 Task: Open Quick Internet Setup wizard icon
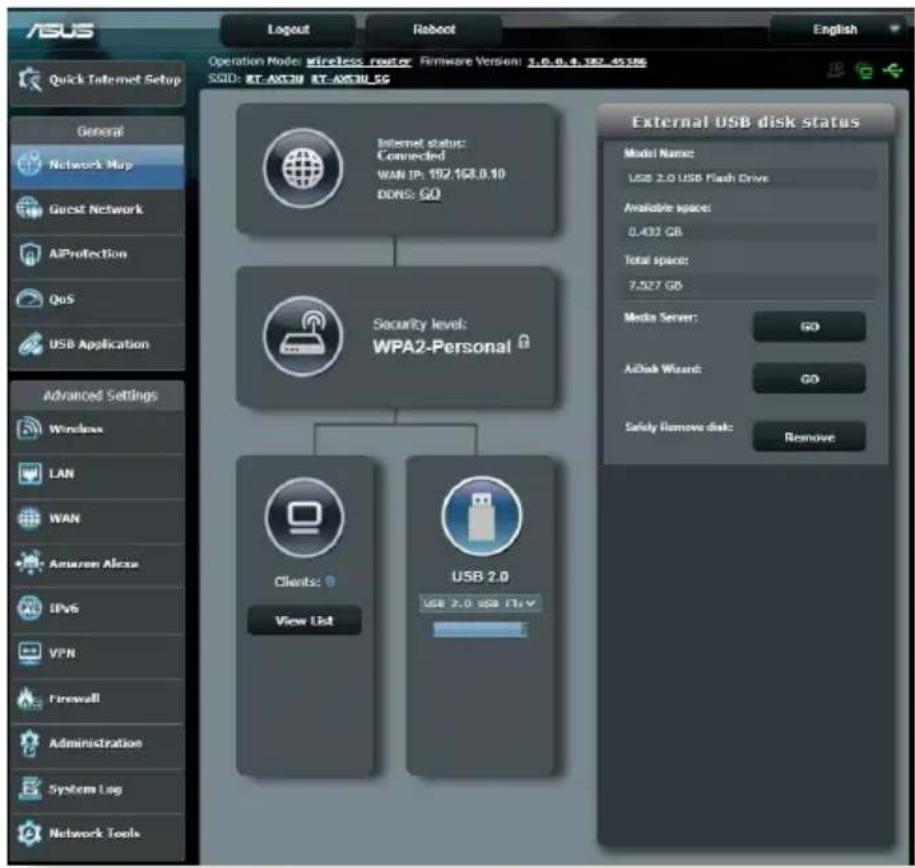29,79
